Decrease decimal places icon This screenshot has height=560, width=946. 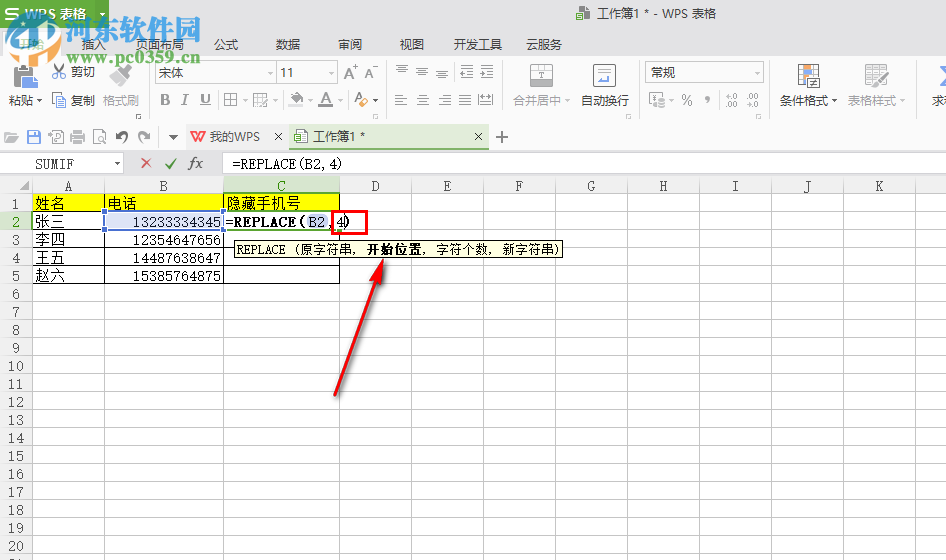pyautogui.click(x=752, y=100)
